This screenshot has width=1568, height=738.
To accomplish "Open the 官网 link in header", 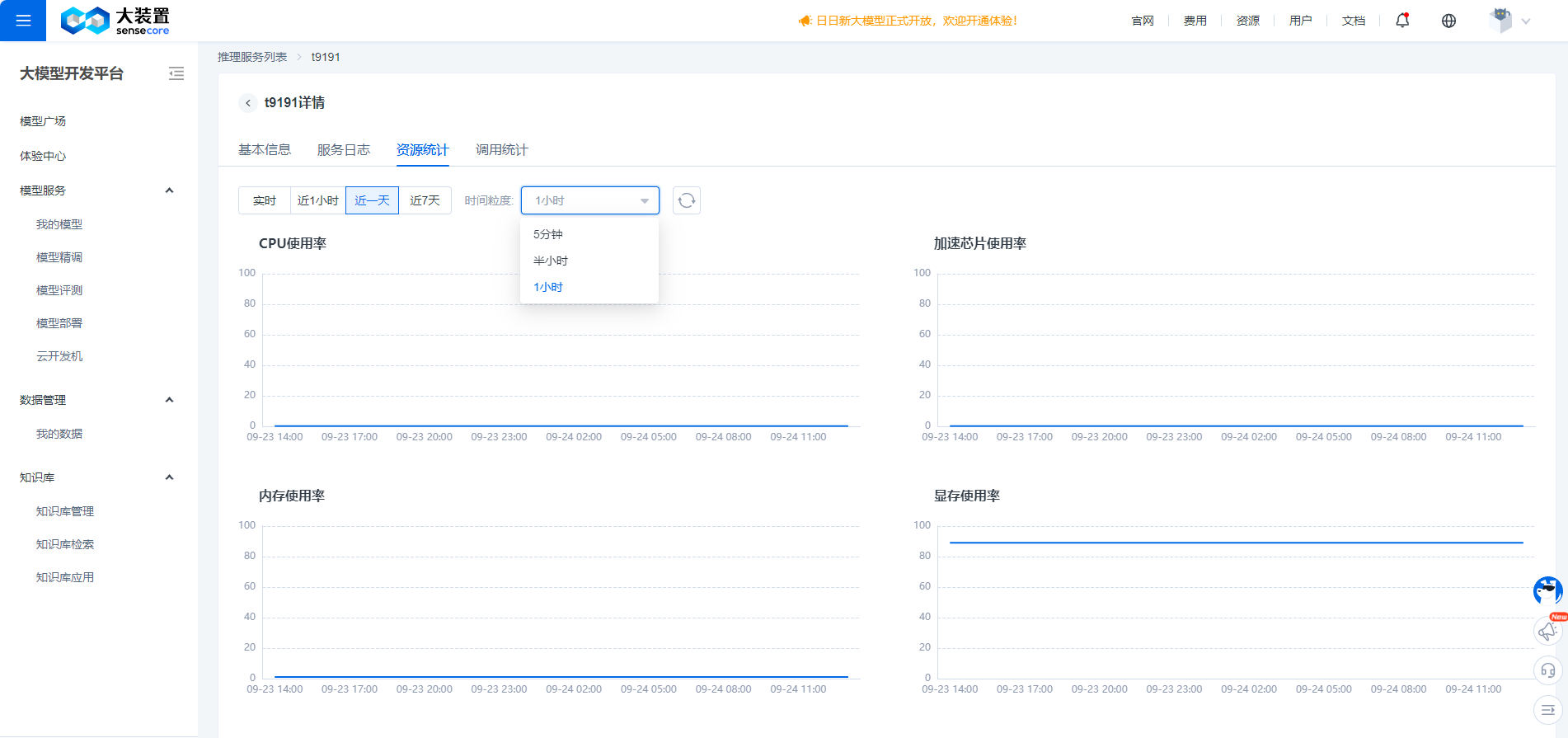I will pos(1143,21).
